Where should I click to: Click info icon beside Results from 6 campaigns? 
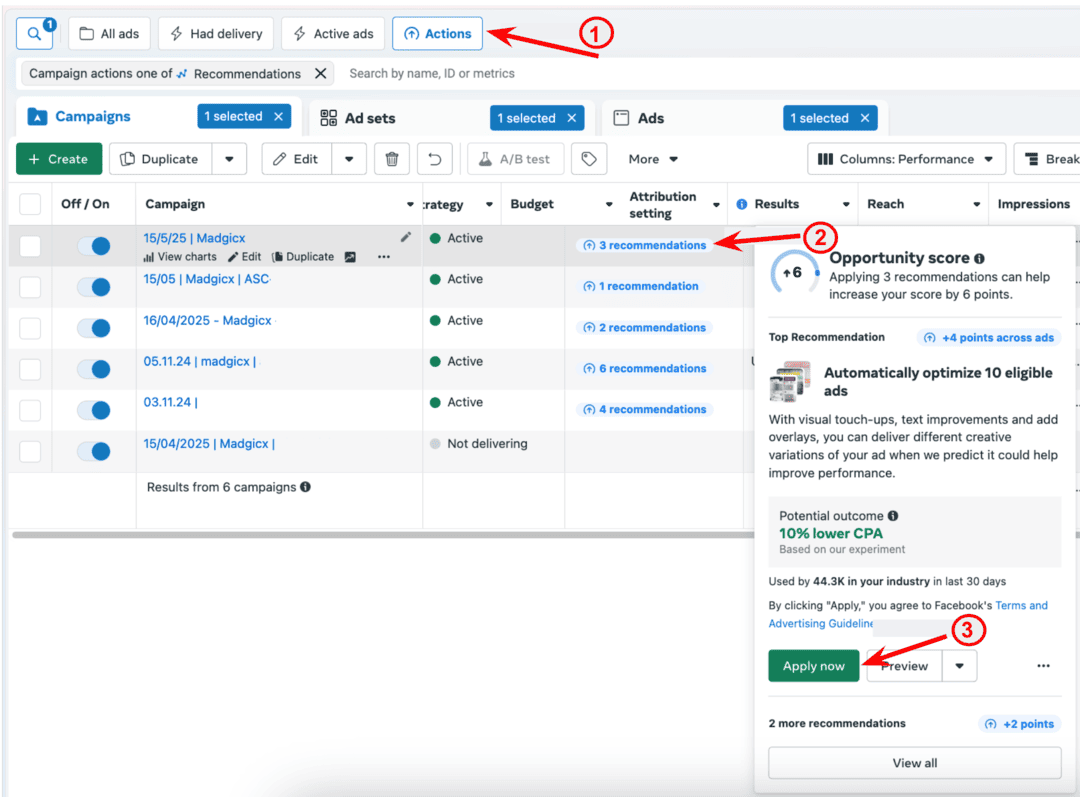(305, 487)
